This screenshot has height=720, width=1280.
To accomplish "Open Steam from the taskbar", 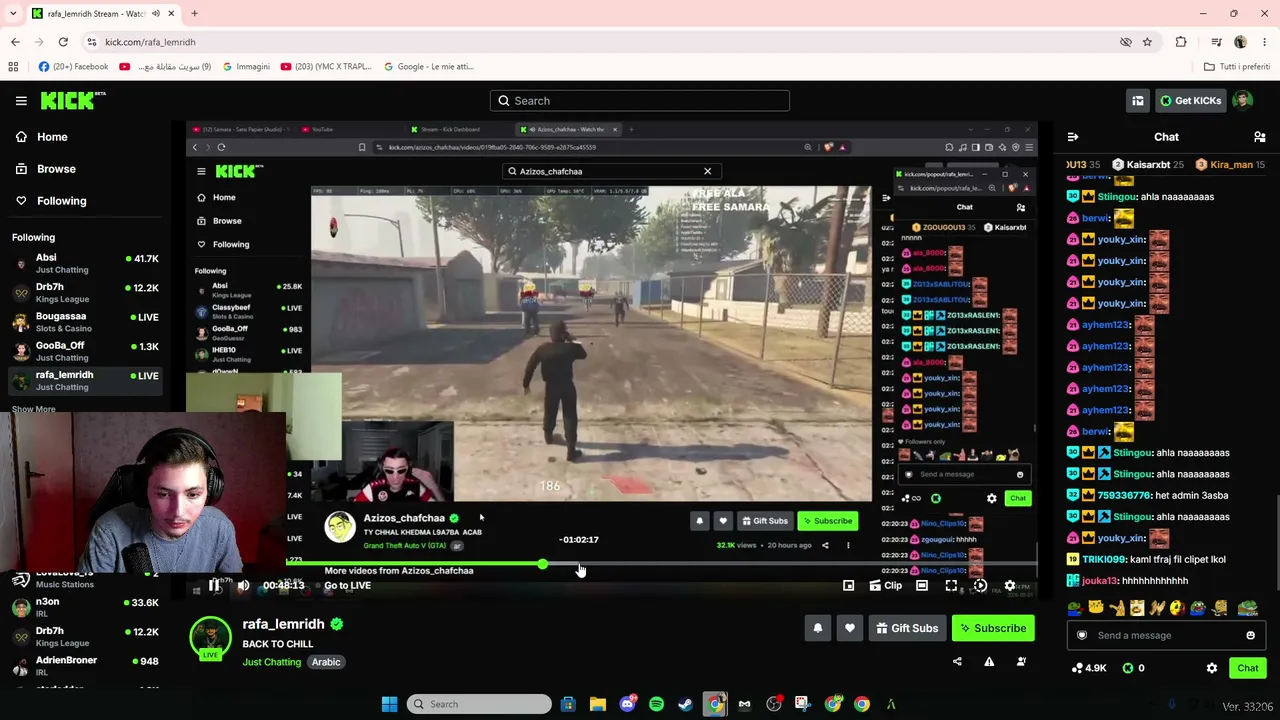I will pyautogui.click(x=685, y=704).
